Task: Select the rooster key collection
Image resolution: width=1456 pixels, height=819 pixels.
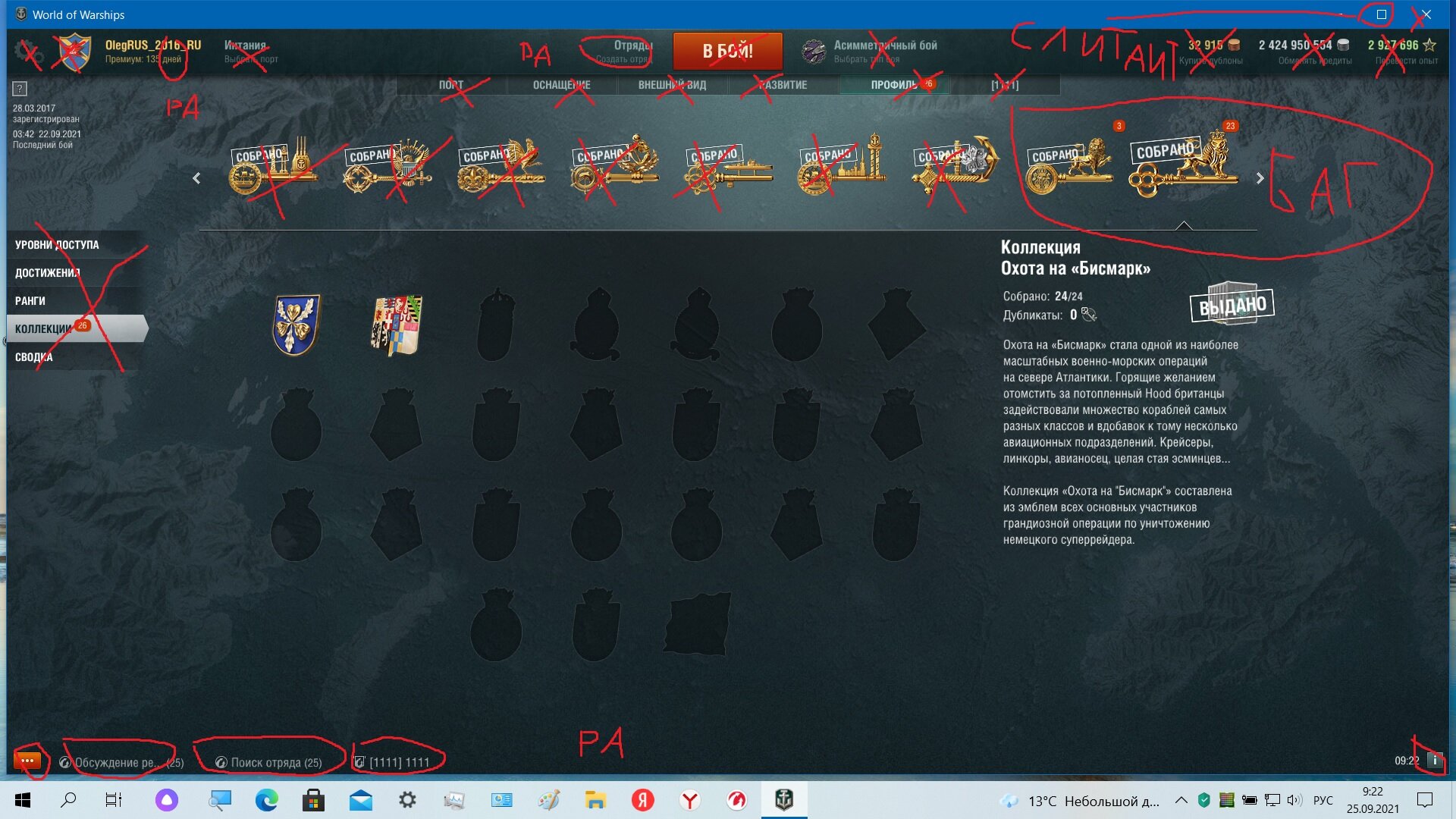Action: [501, 166]
